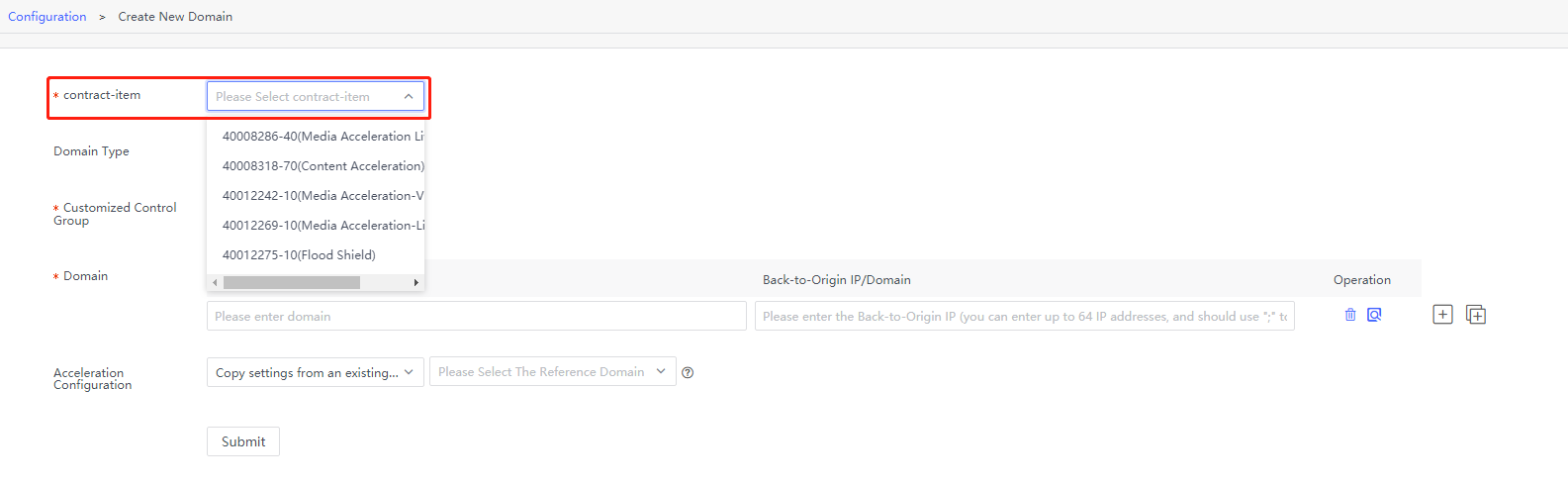Click the Back-to-Origin IP input field
This screenshot has width=1568, height=486.
click(1024, 317)
